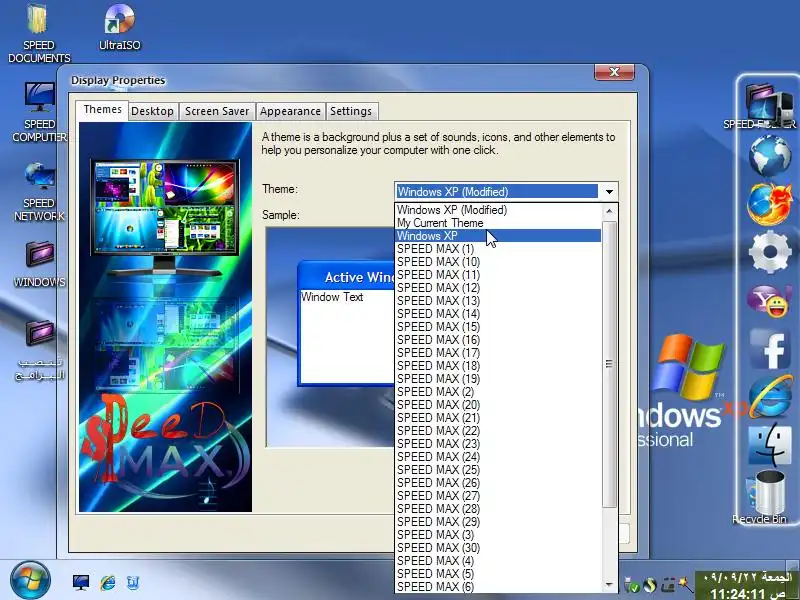Choose SPEED MAX (18) entry
Image resolution: width=800 pixels, height=600 pixels.
click(498, 366)
